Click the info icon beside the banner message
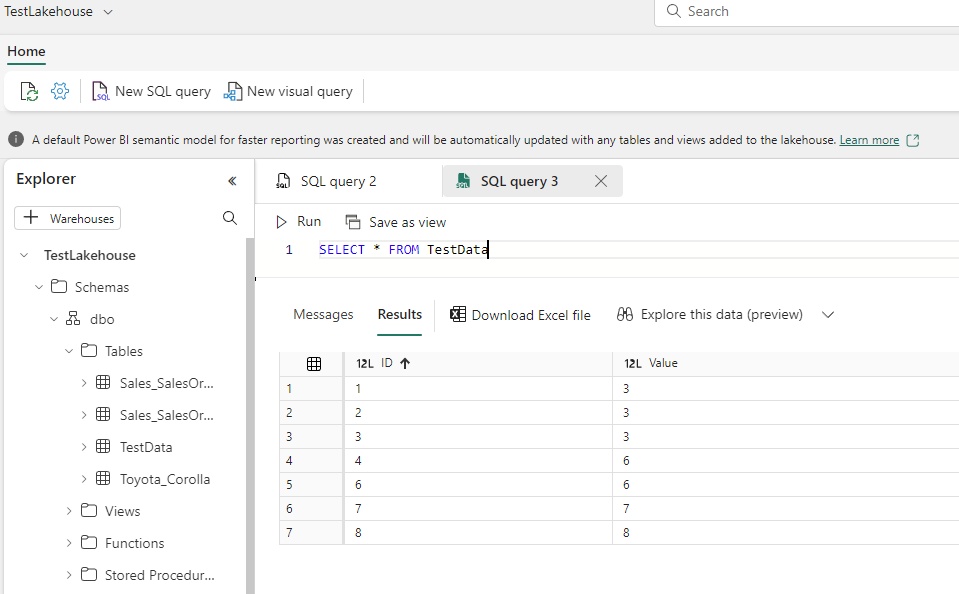 [16, 139]
